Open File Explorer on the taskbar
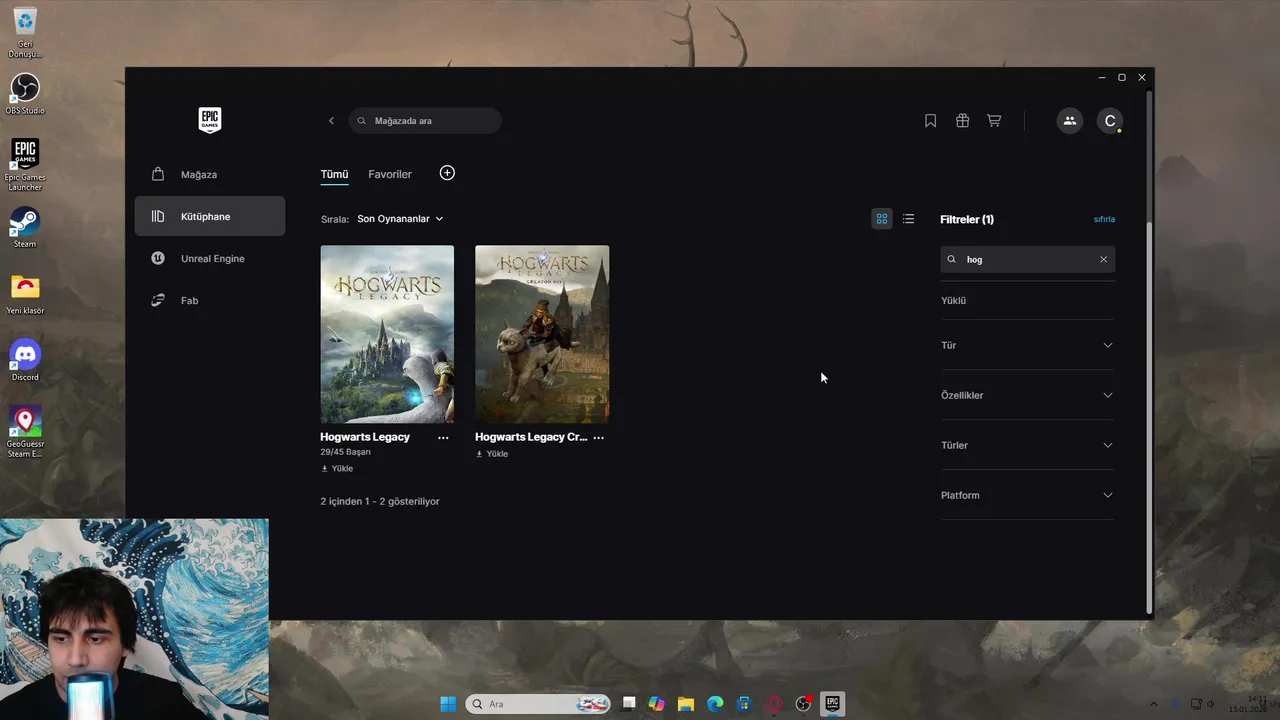 [x=686, y=704]
